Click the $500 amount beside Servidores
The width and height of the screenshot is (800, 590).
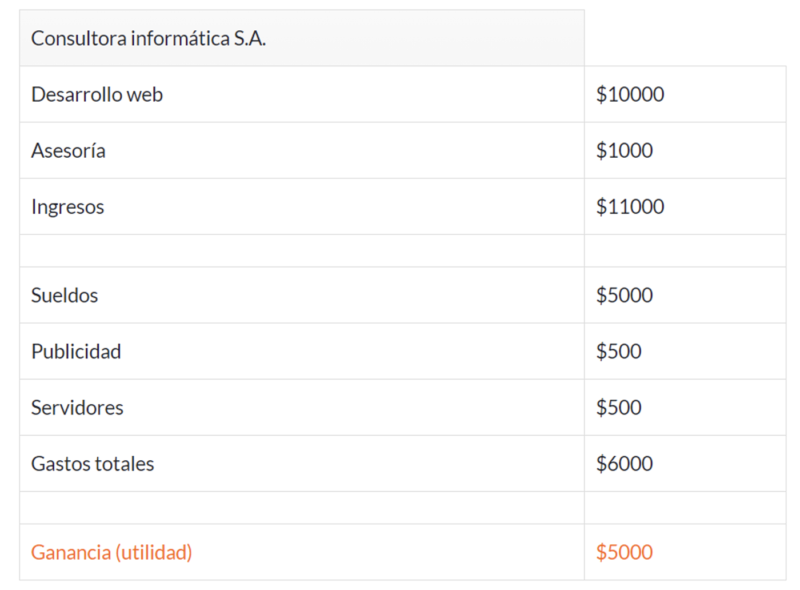(619, 407)
